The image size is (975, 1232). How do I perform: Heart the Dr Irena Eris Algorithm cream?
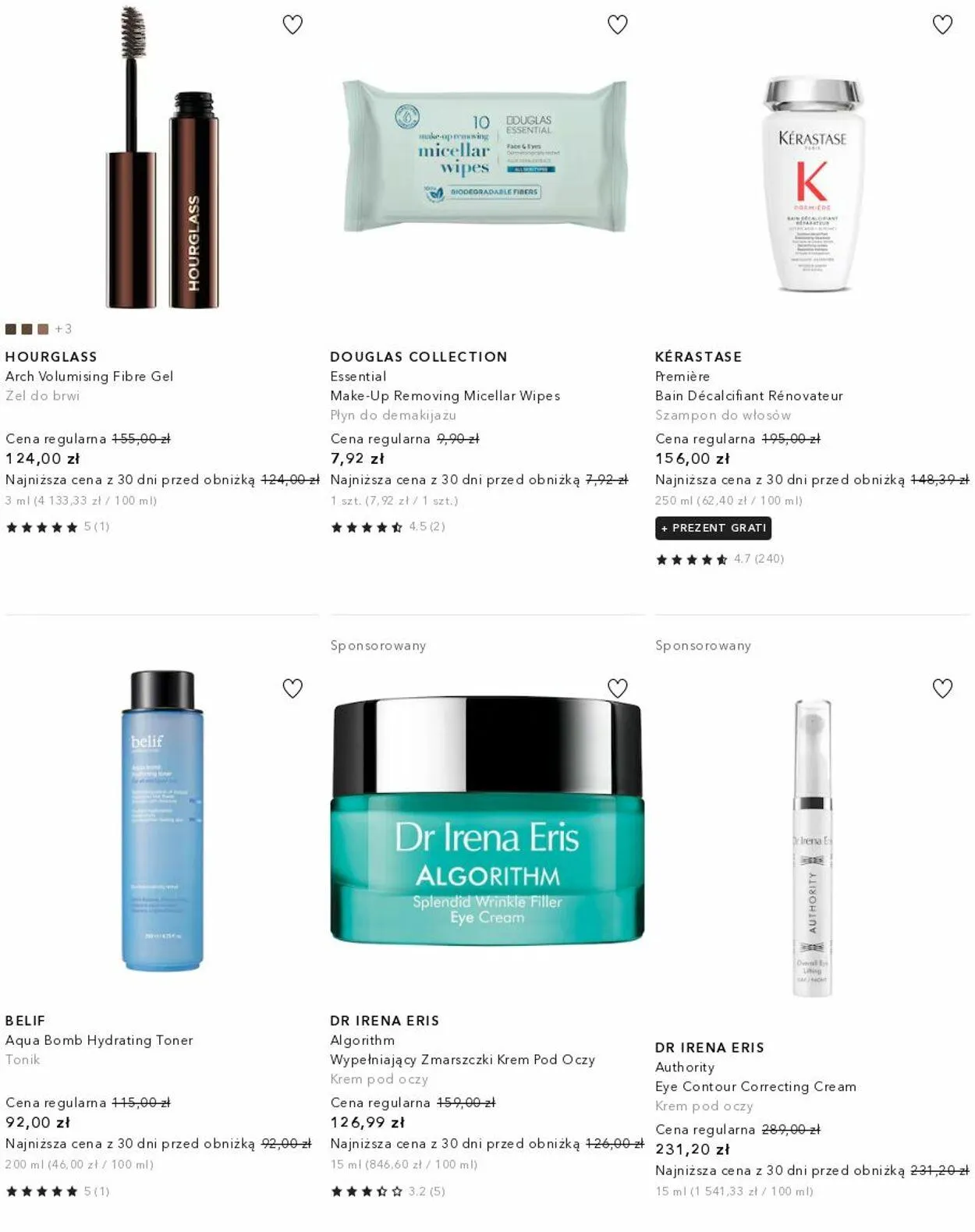pyautogui.click(x=618, y=689)
